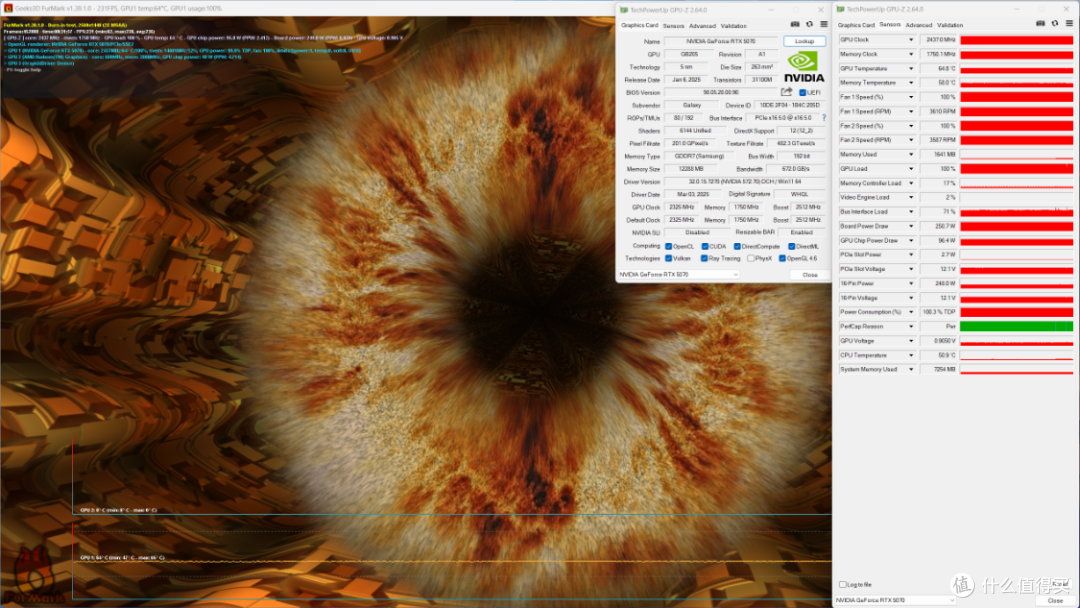Viewport: 1080px width, 608px height.
Task: Switch to Advanced tab in right GPU-Z window
Action: click(x=919, y=25)
